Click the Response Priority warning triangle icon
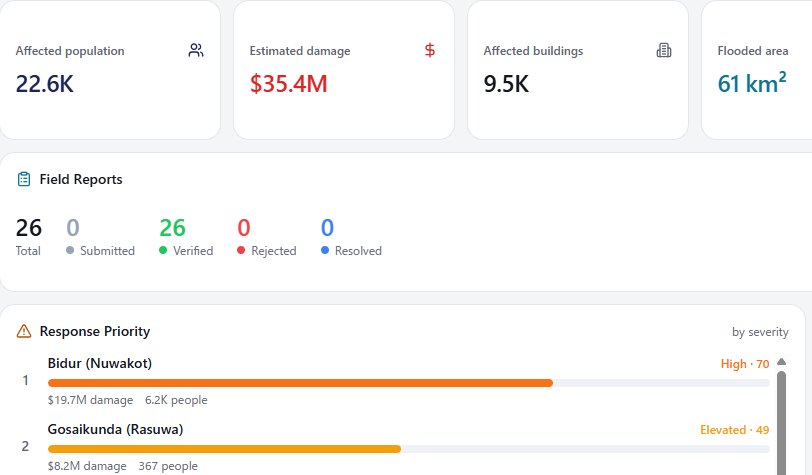 point(24,331)
